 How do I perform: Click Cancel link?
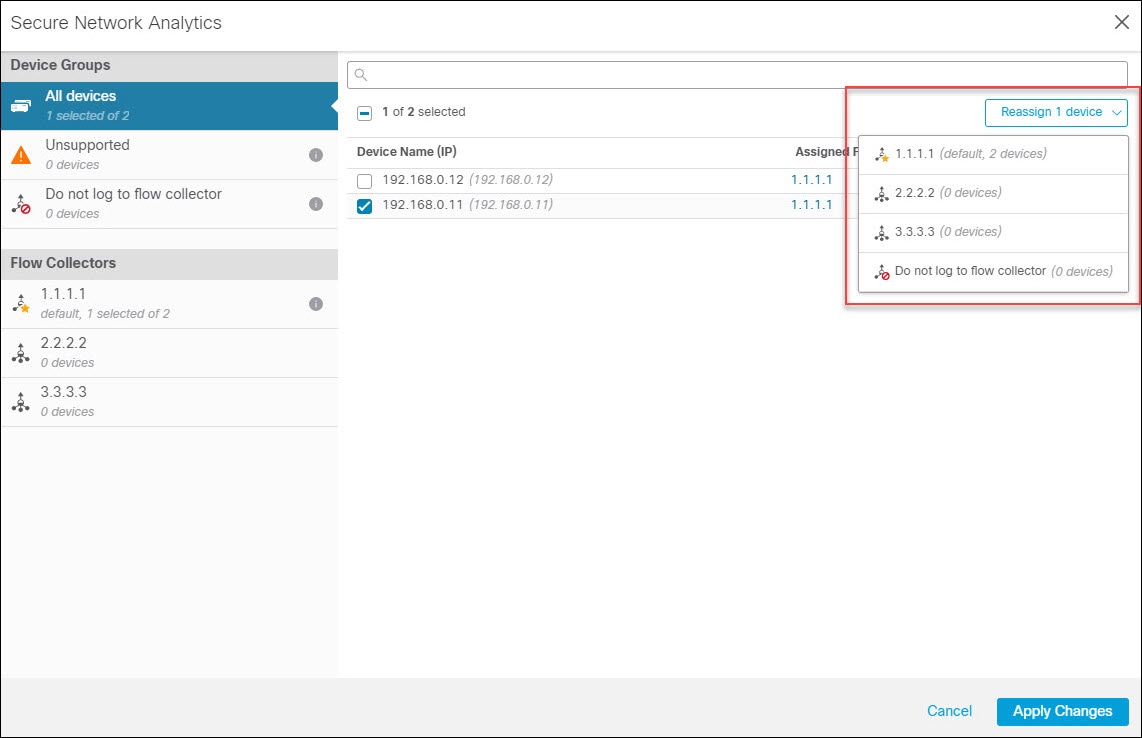[949, 711]
